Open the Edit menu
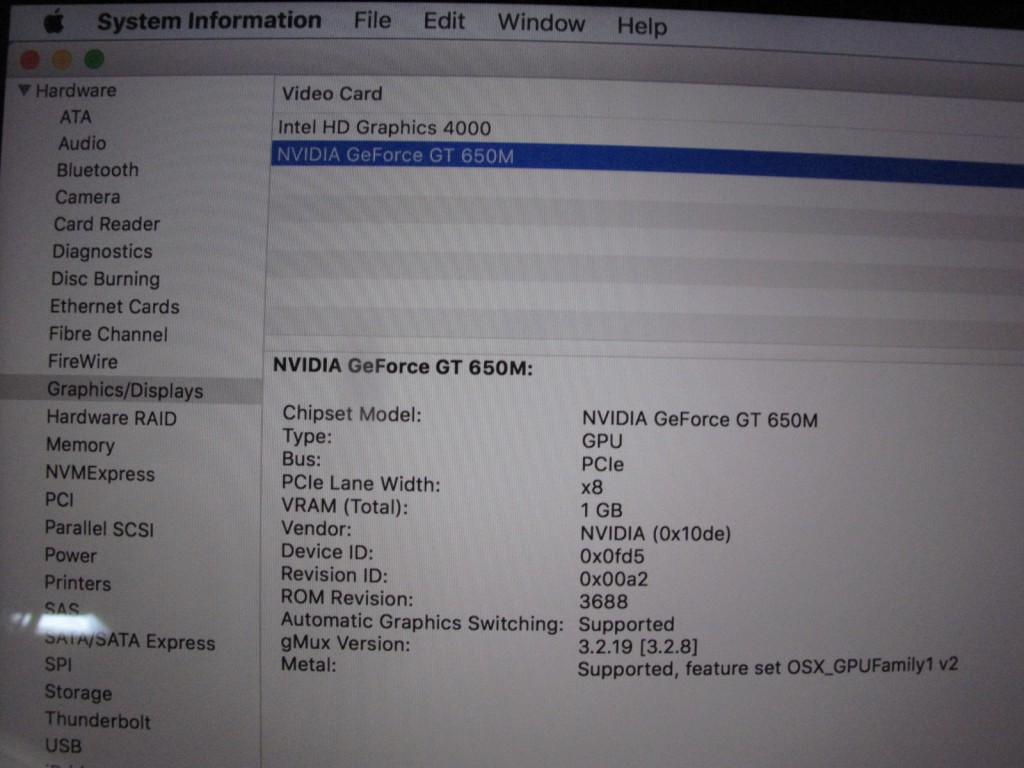 point(444,22)
